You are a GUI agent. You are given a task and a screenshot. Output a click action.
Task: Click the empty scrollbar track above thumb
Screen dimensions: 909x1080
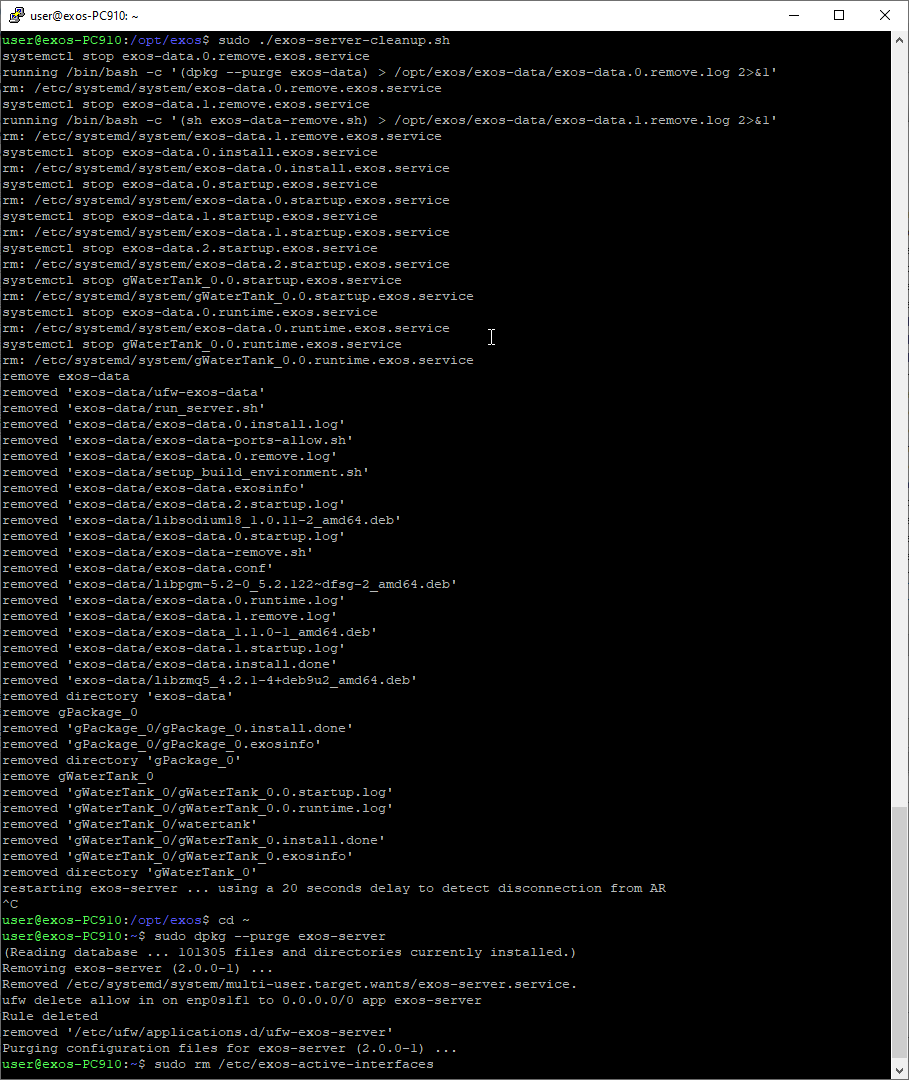click(899, 400)
